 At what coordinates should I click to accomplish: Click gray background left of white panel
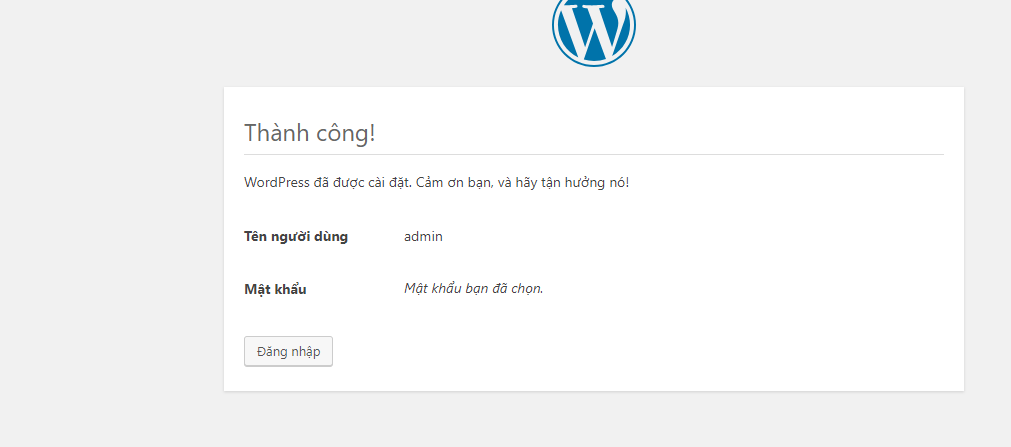point(110,240)
